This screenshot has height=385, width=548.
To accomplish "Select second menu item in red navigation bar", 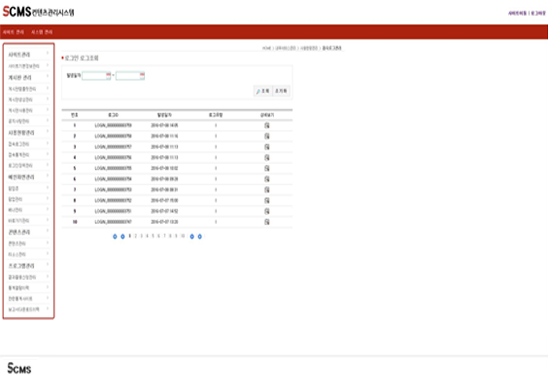I will click(42, 32).
